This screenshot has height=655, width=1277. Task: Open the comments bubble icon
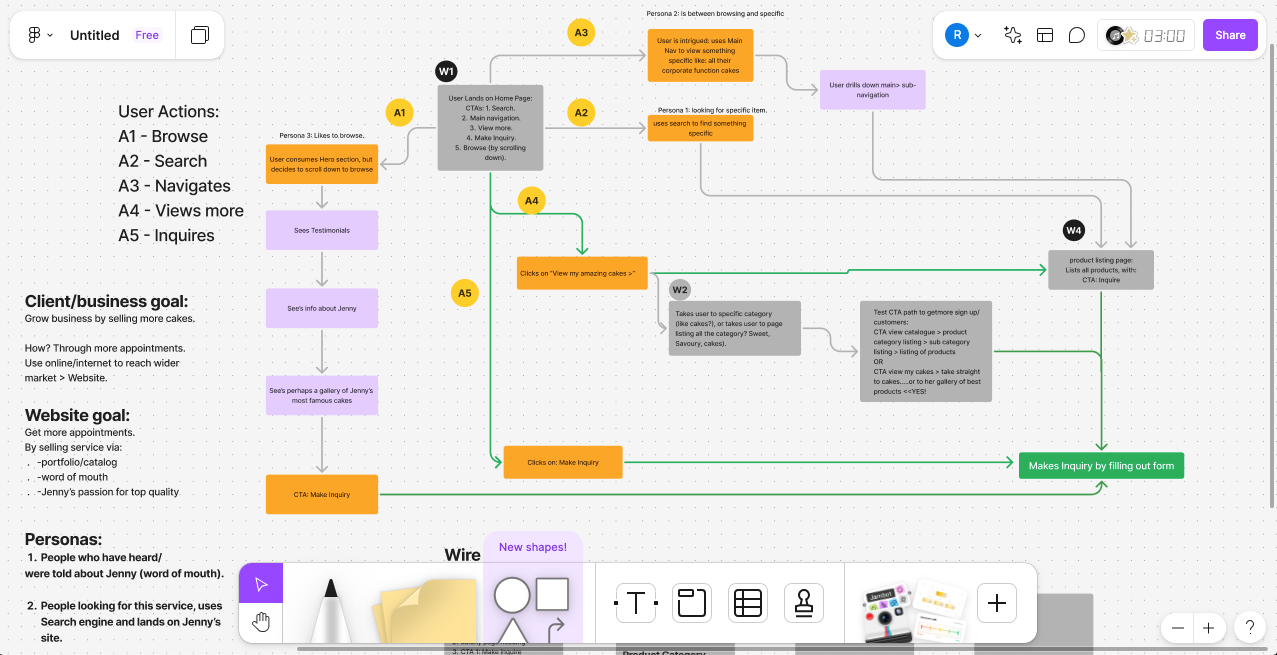point(1077,35)
